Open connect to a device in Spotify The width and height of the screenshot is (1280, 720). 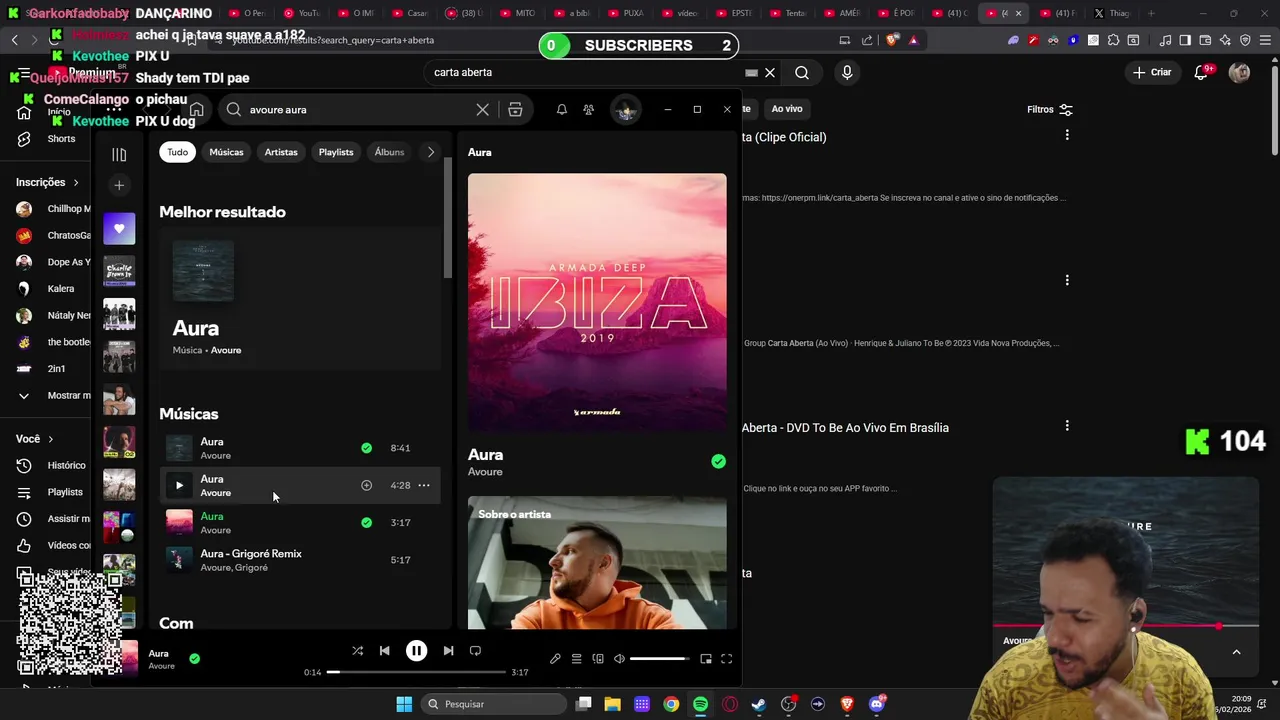pyautogui.click(x=598, y=659)
